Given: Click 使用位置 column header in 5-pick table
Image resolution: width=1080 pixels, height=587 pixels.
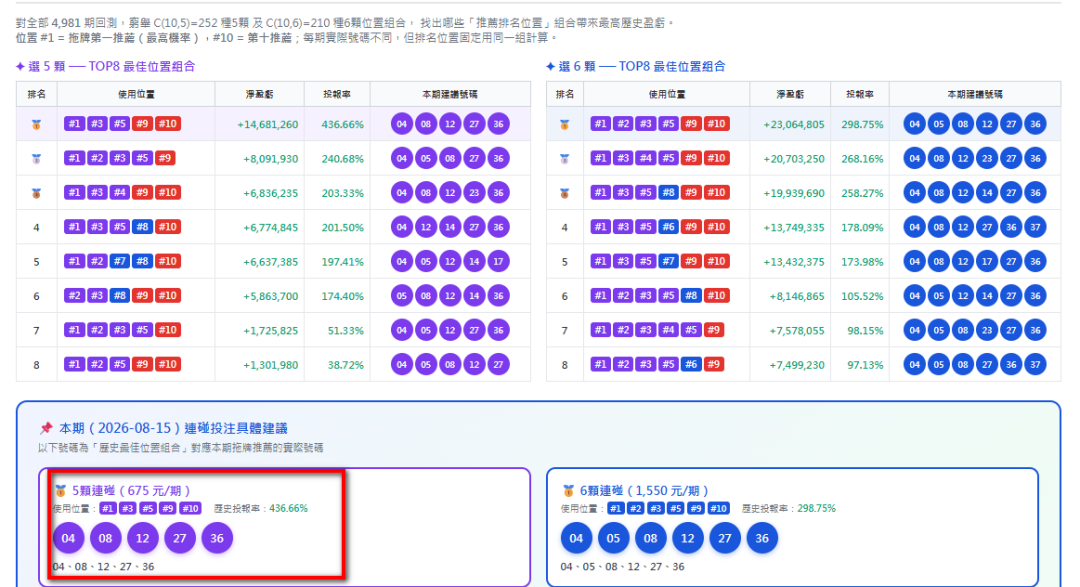Looking at the screenshot, I should tap(136, 94).
